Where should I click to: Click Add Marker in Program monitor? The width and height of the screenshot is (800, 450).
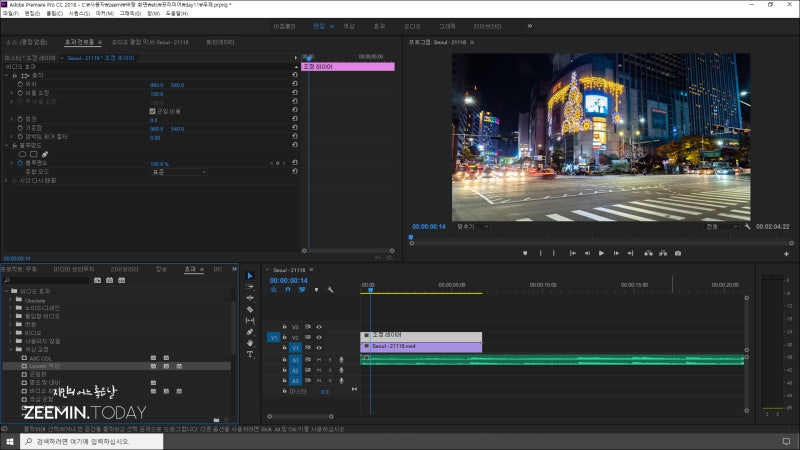pos(525,253)
